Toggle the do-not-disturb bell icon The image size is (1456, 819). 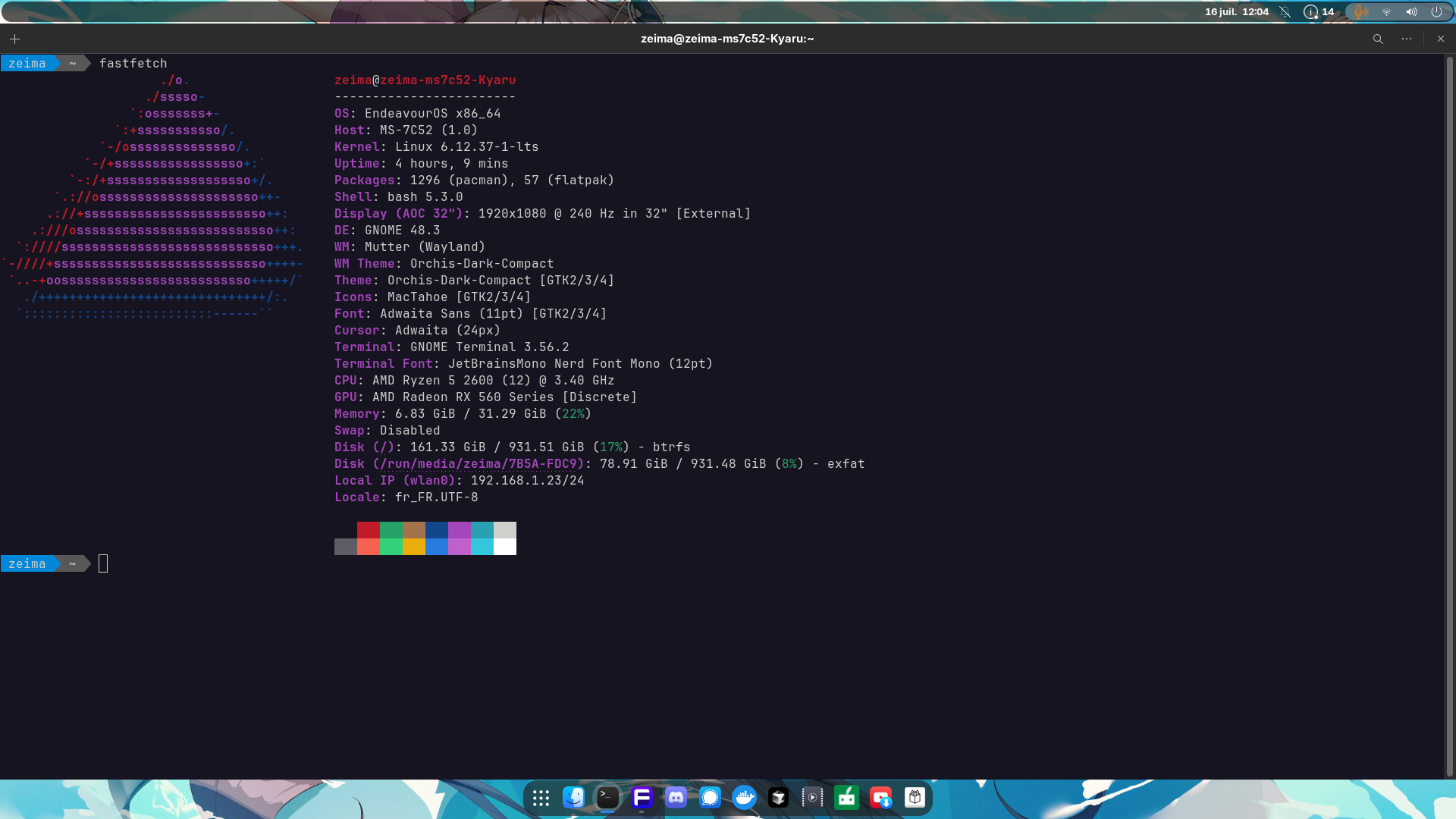point(1285,11)
